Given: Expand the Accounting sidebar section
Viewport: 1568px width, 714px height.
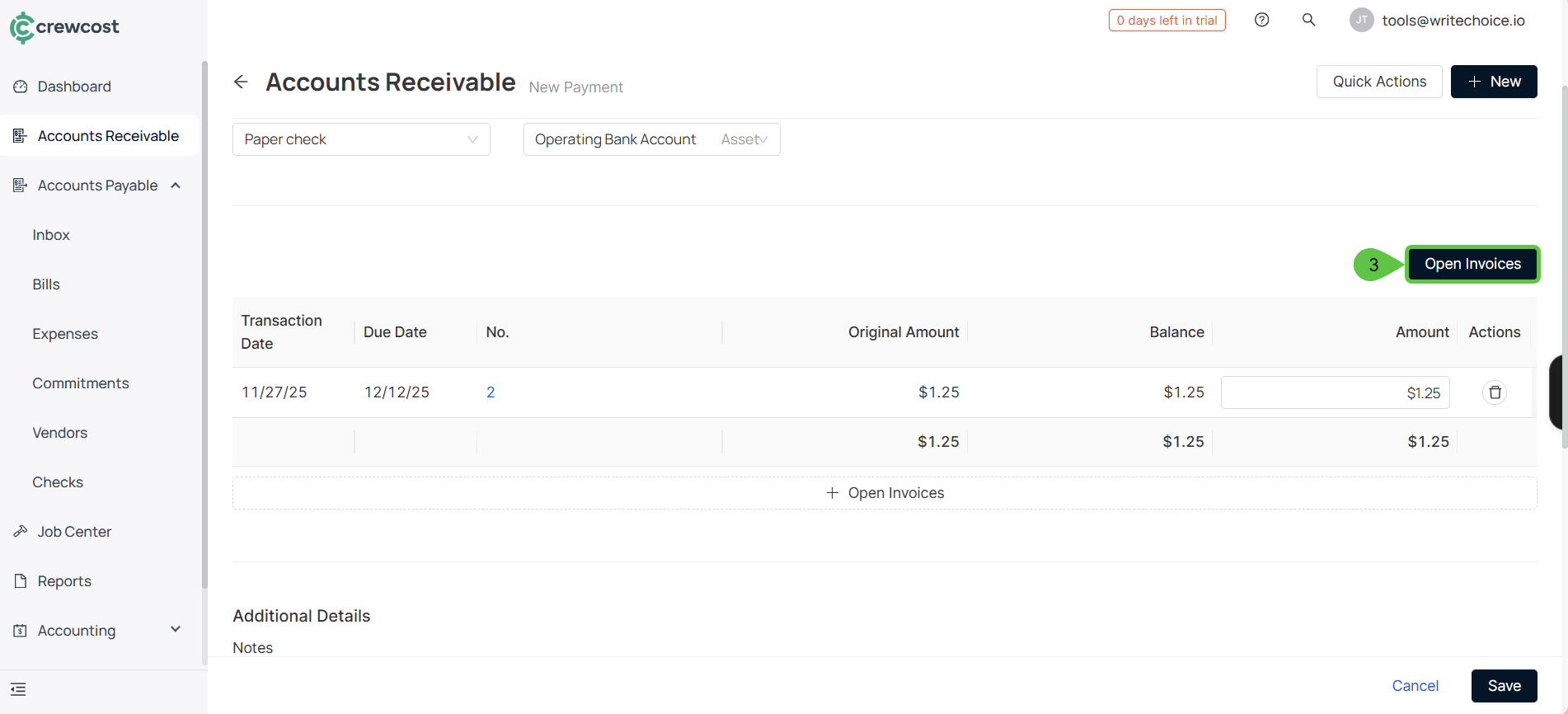Looking at the screenshot, I should point(176,630).
